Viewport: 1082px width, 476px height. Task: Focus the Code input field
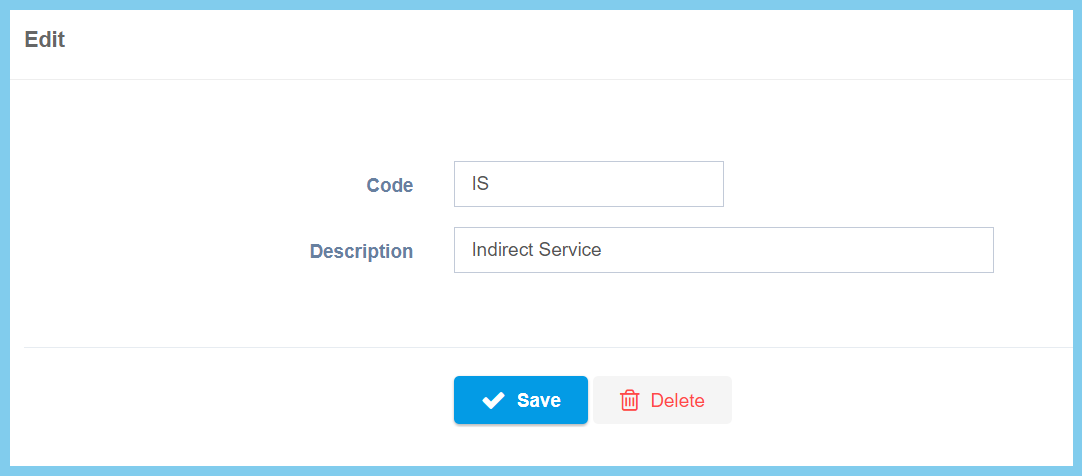[588, 184]
